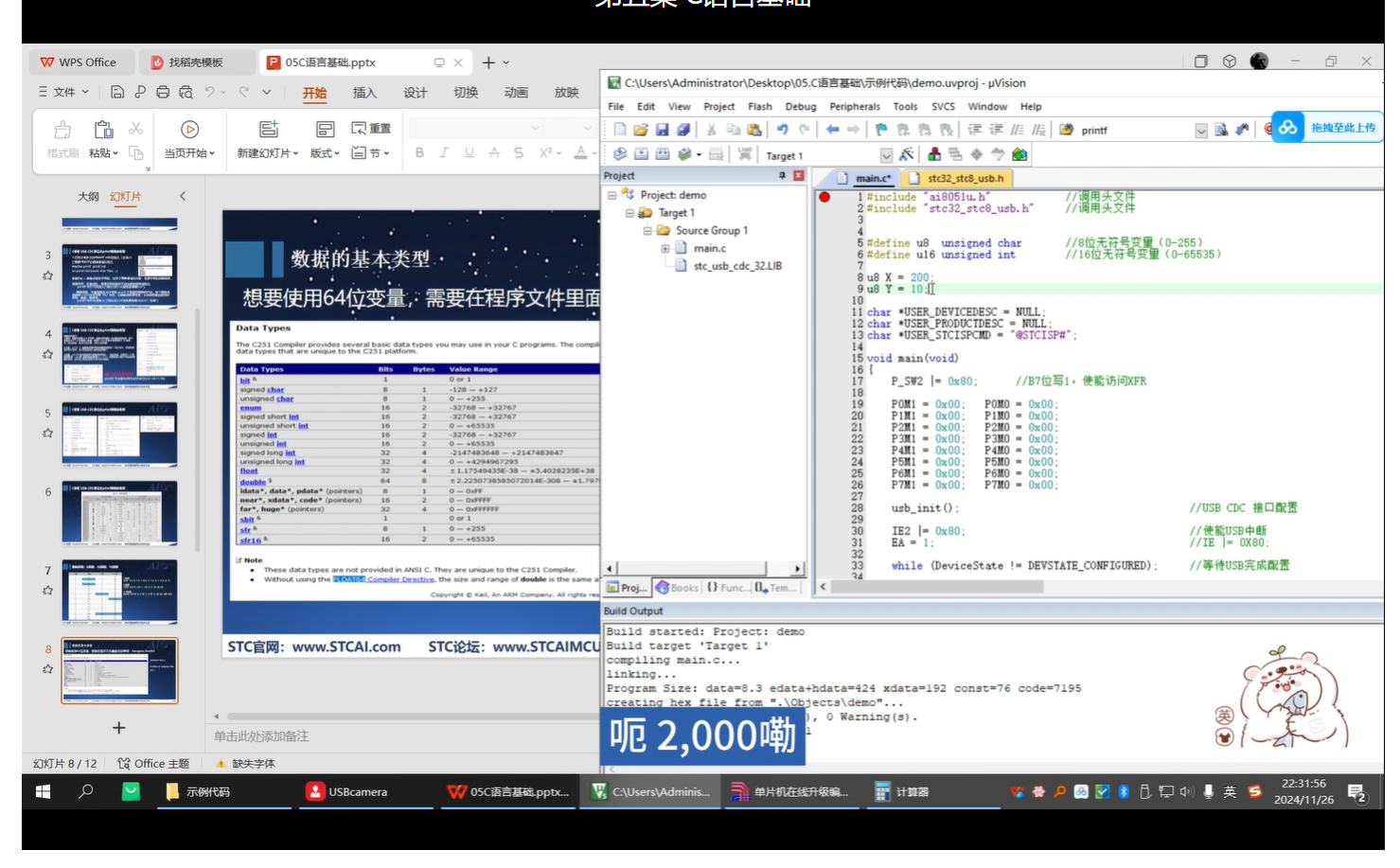Viewport: 1400px width, 868px height.
Task: Collapse Source Group 1 tree node
Action: 647,231
